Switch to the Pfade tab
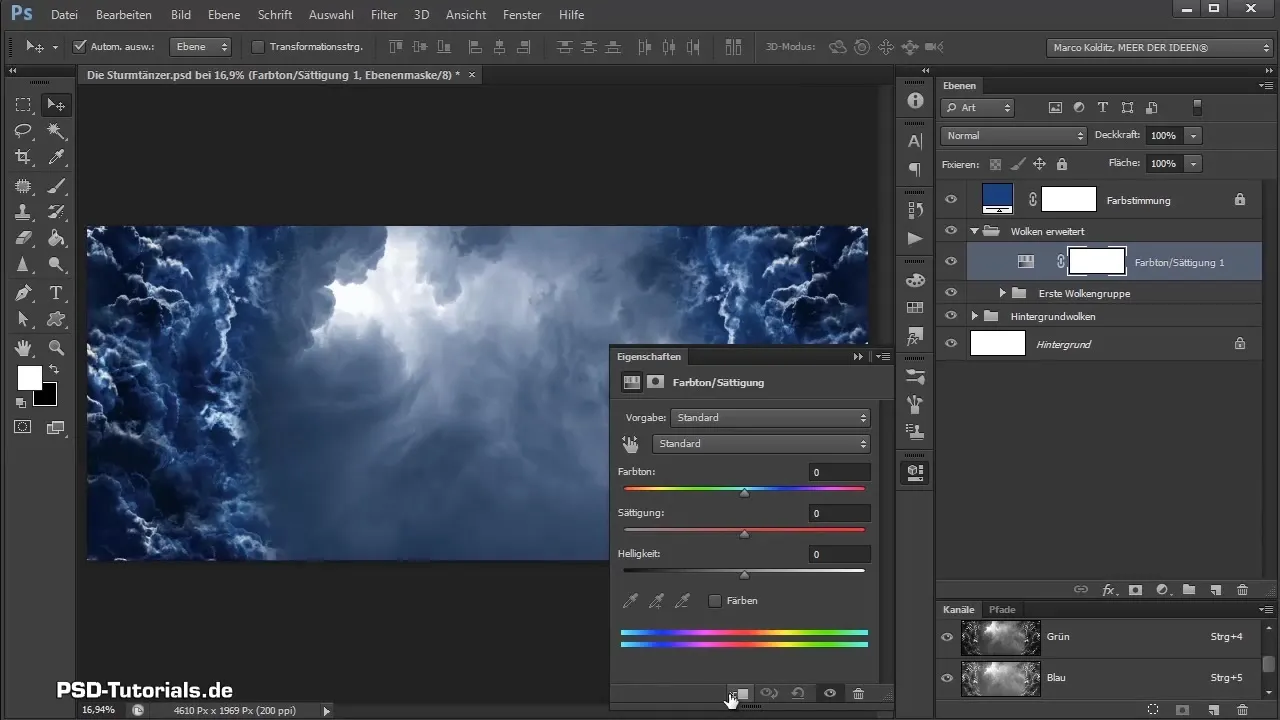 coord(1001,609)
